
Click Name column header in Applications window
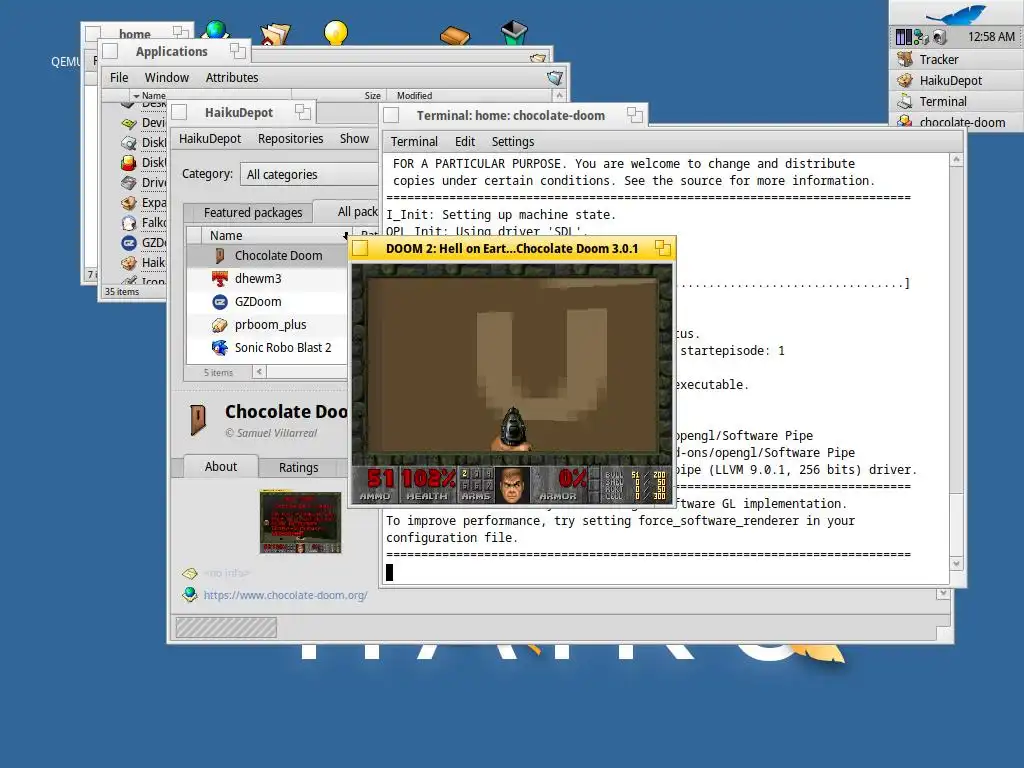pyautogui.click(x=209, y=95)
